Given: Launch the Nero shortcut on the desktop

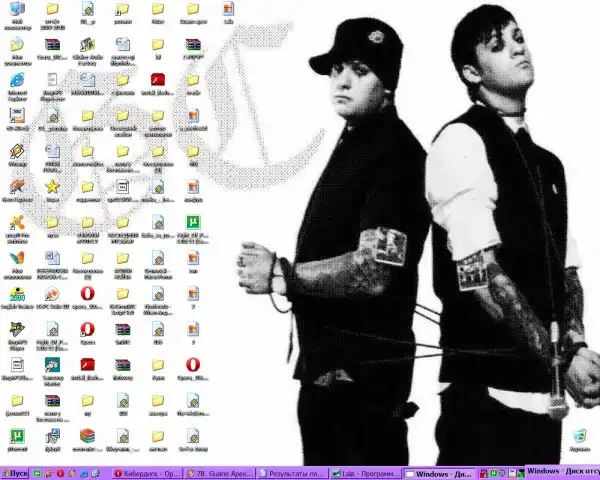Looking at the screenshot, I should click(17, 186).
